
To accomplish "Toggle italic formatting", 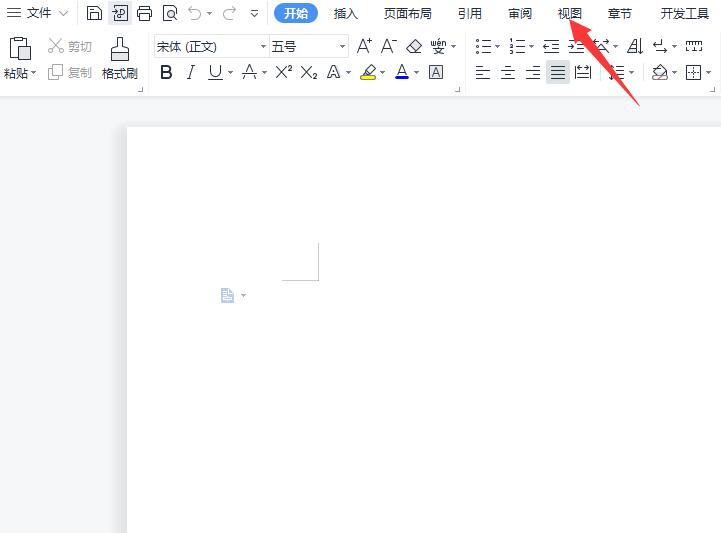I will (x=190, y=72).
